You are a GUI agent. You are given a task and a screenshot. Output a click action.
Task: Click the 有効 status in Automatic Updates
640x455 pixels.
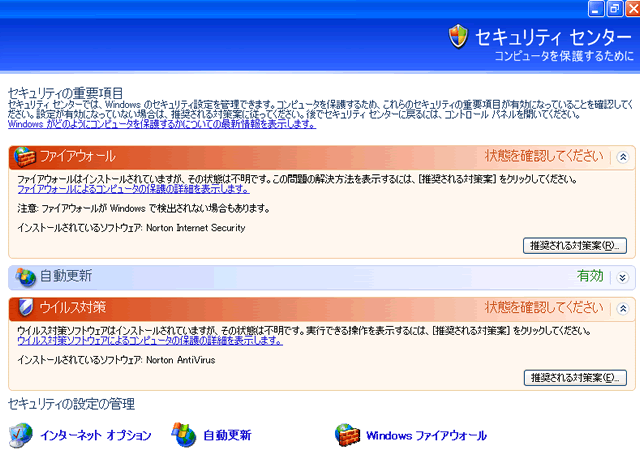click(590, 276)
